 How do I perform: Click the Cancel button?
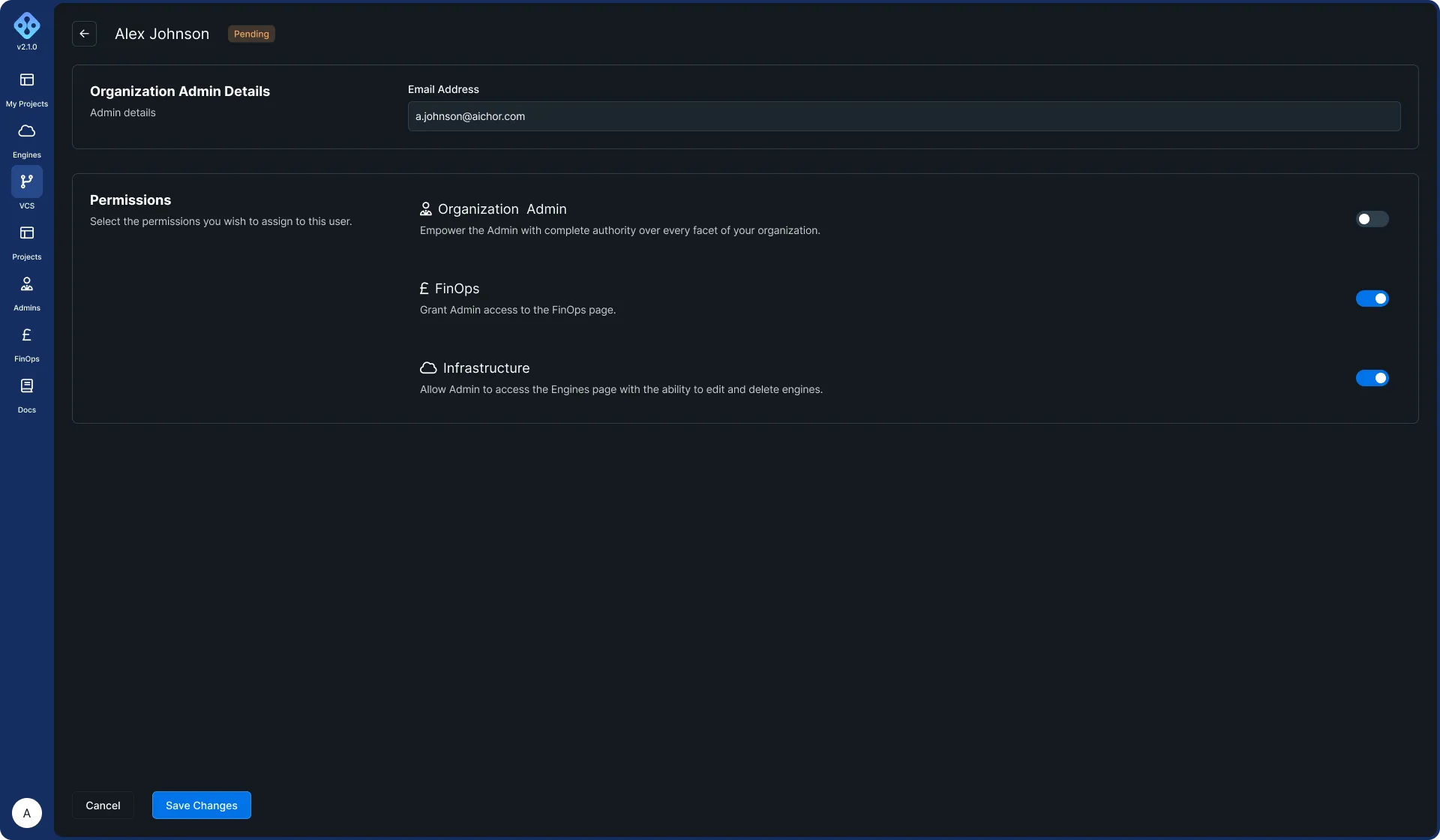coord(103,805)
